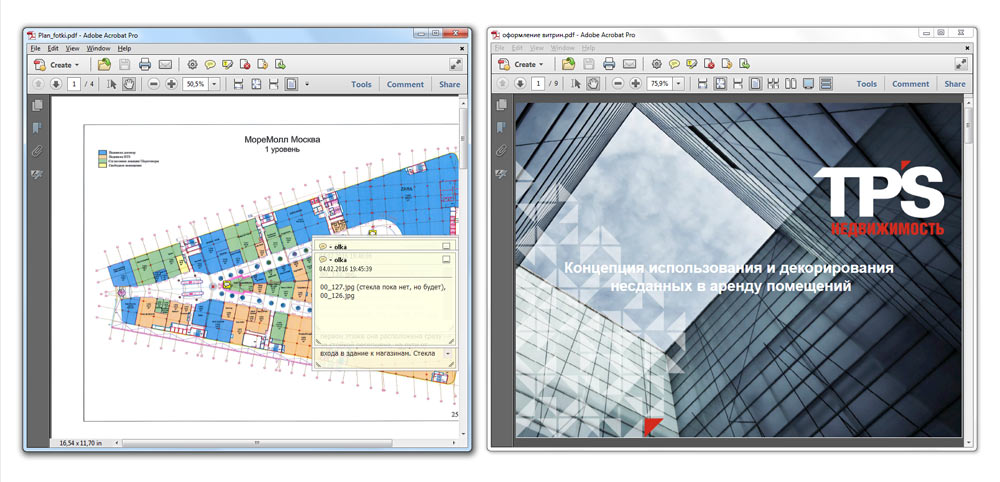Image resolution: width=1000 pixels, height=482 pixels.
Task: Toggle Two Page View in right window toolbar
Action: click(x=791, y=84)
